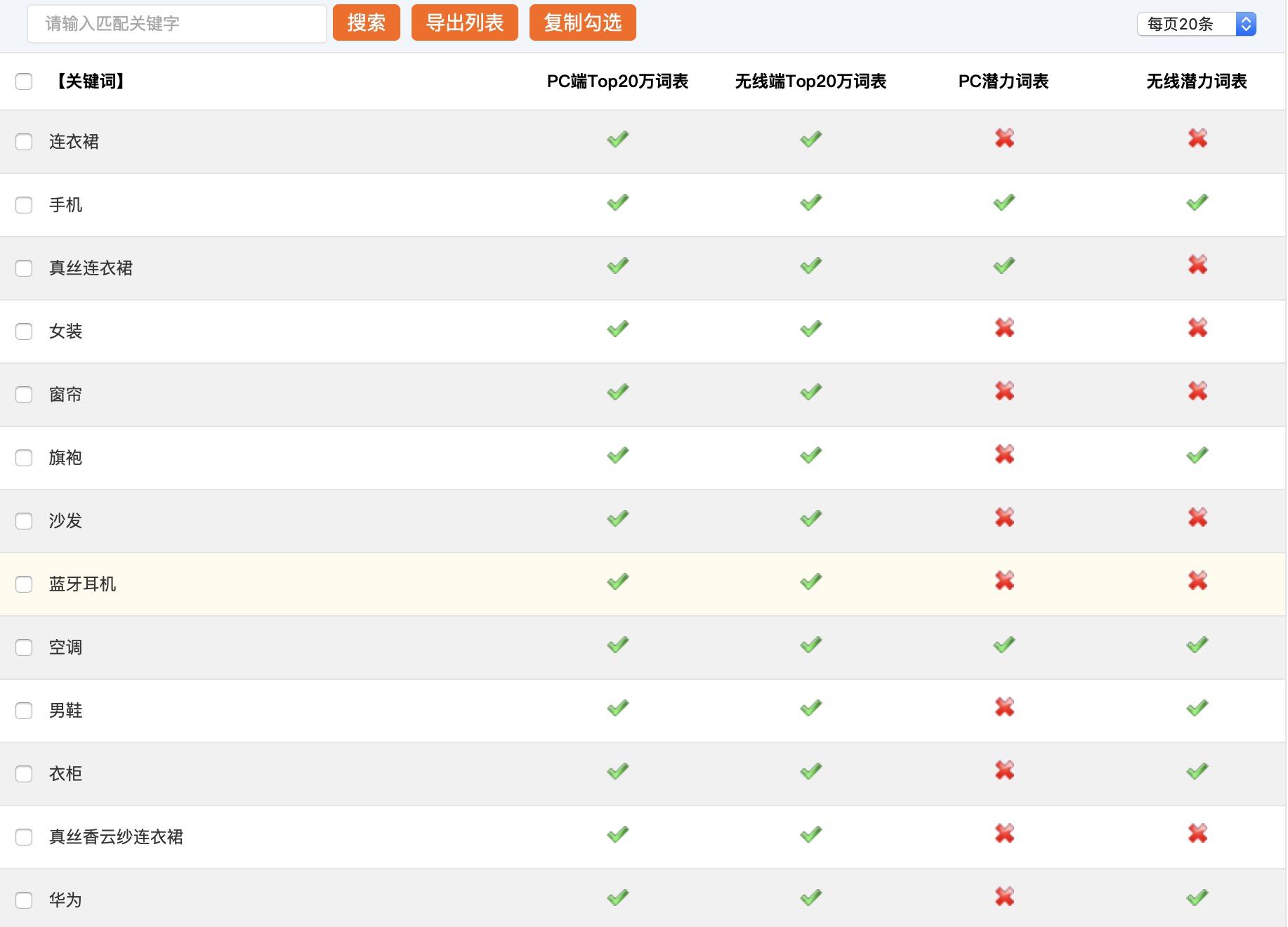Click the green check for 男鞋 under 无线端Top20万词表
Screen dimensions: 1288x927
click(x=810, y=708)
